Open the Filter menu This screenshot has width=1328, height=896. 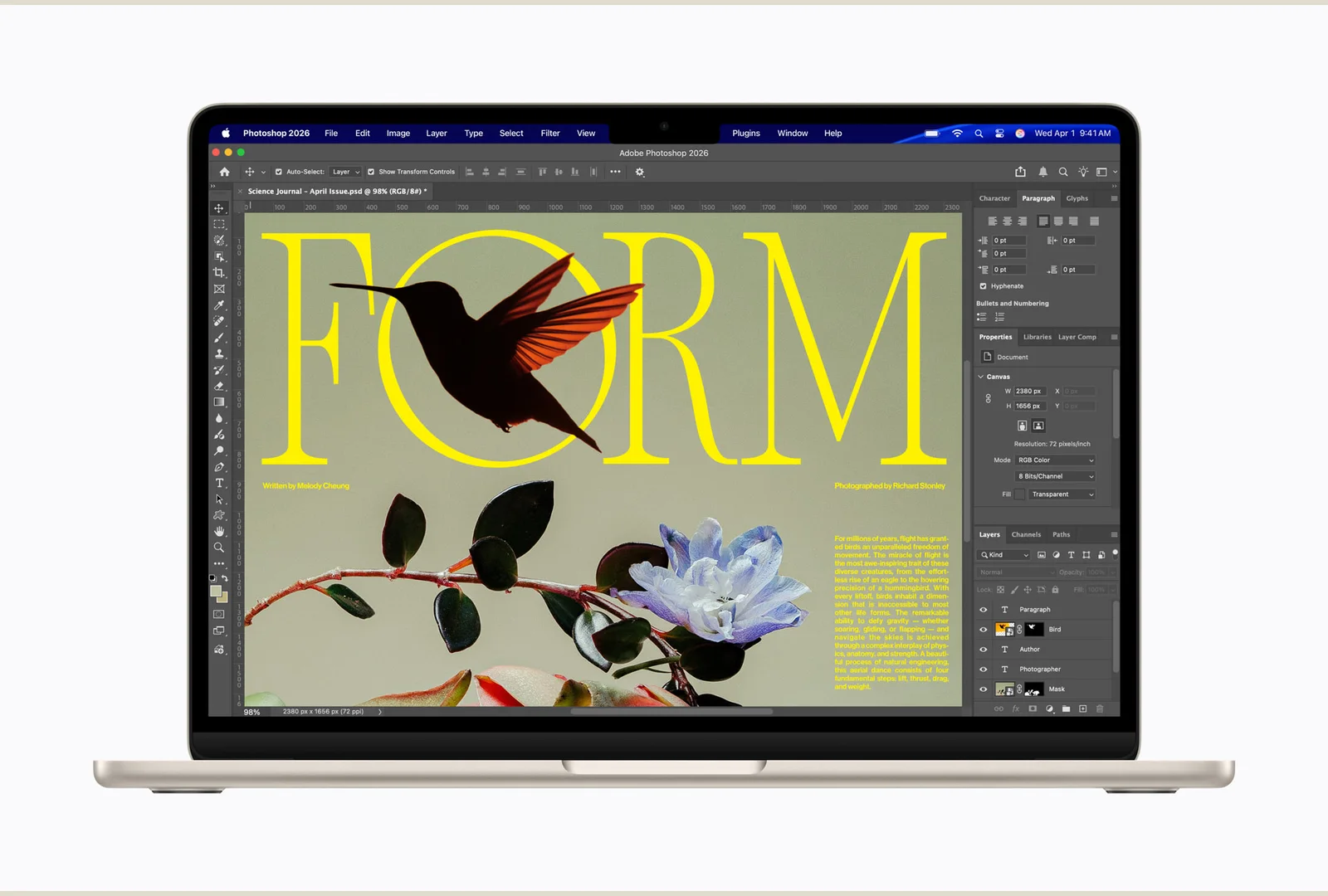point(550,134)
